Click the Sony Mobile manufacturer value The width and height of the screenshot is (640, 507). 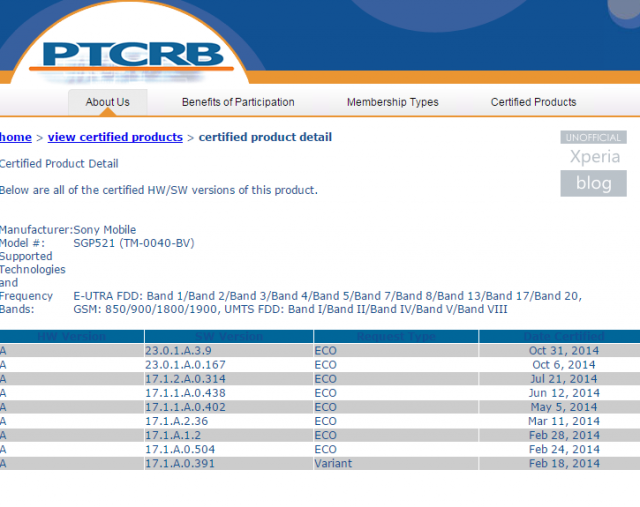point(104,230)
